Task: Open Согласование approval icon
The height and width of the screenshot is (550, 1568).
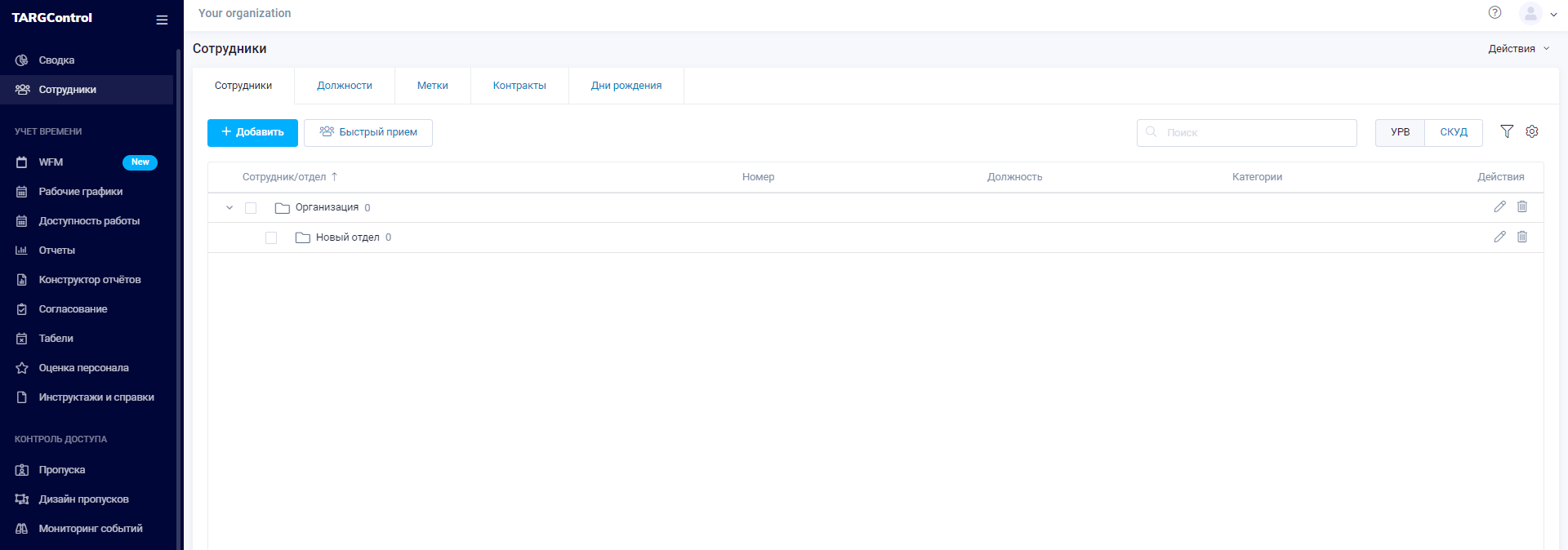Action: click(x=22, y=309)
